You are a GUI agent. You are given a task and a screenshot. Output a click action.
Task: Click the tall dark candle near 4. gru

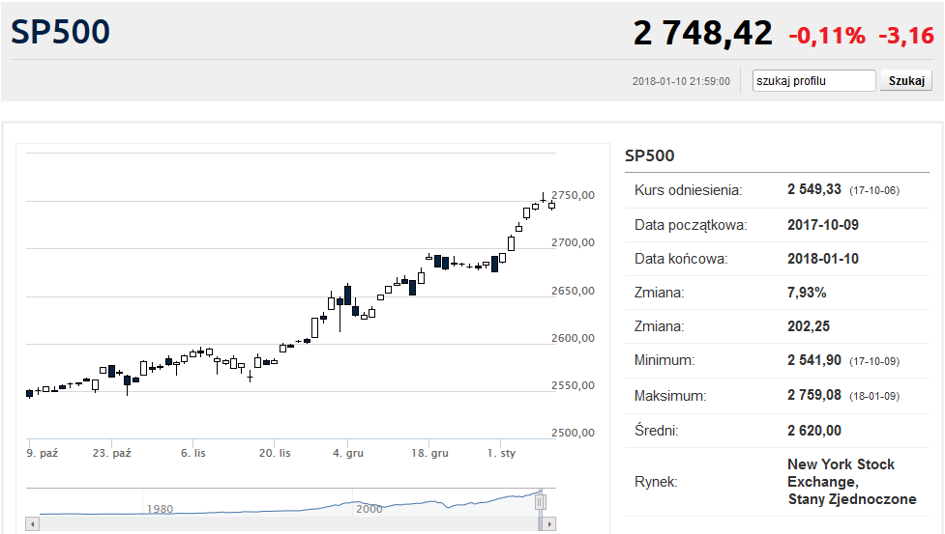click(x=347, y=295)
